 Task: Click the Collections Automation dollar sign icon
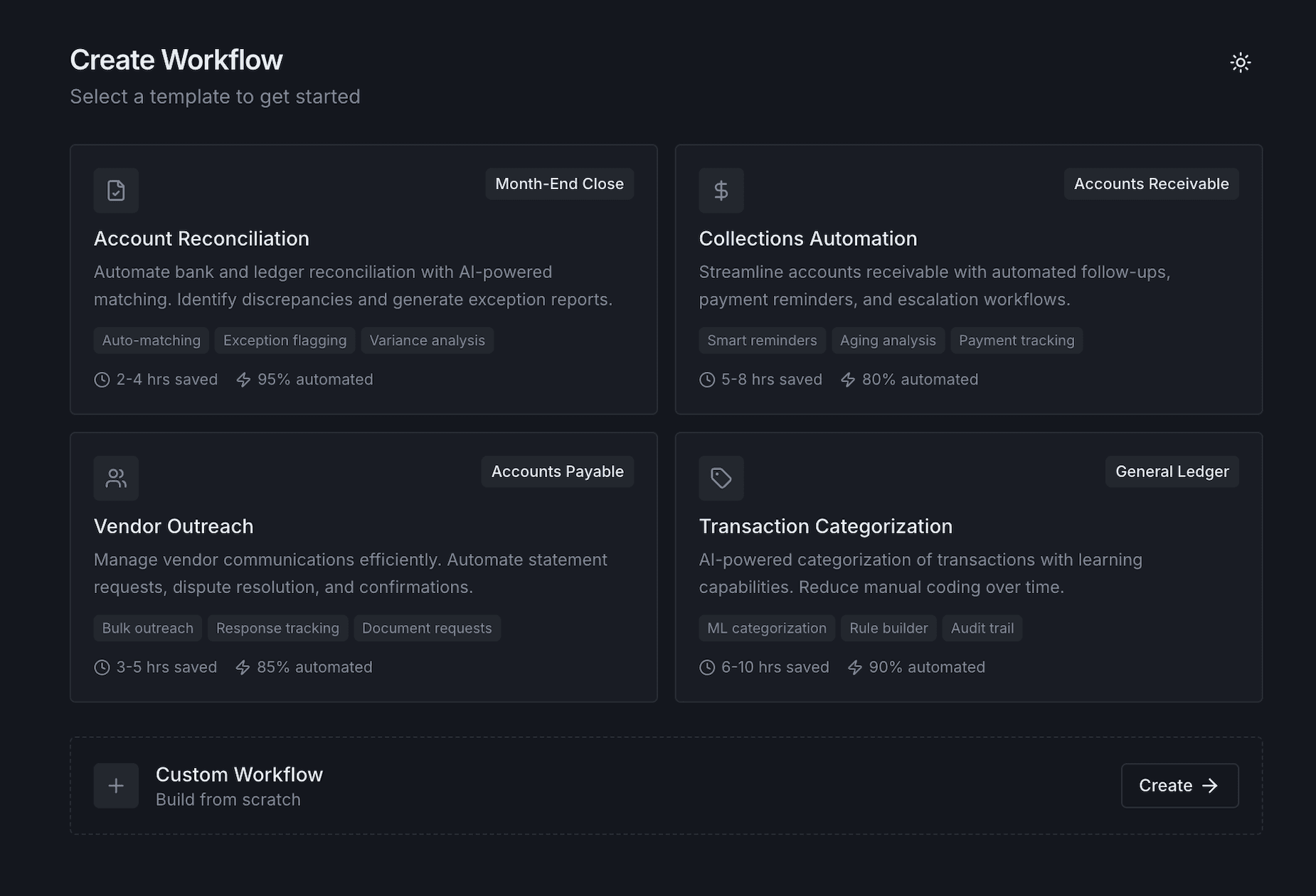[721, 191]
